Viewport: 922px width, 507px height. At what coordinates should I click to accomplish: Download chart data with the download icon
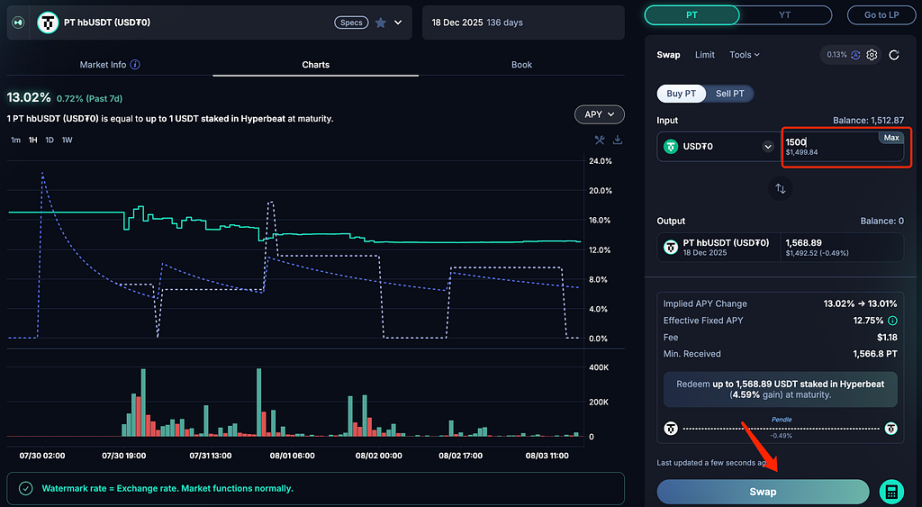tap(617, 139)
